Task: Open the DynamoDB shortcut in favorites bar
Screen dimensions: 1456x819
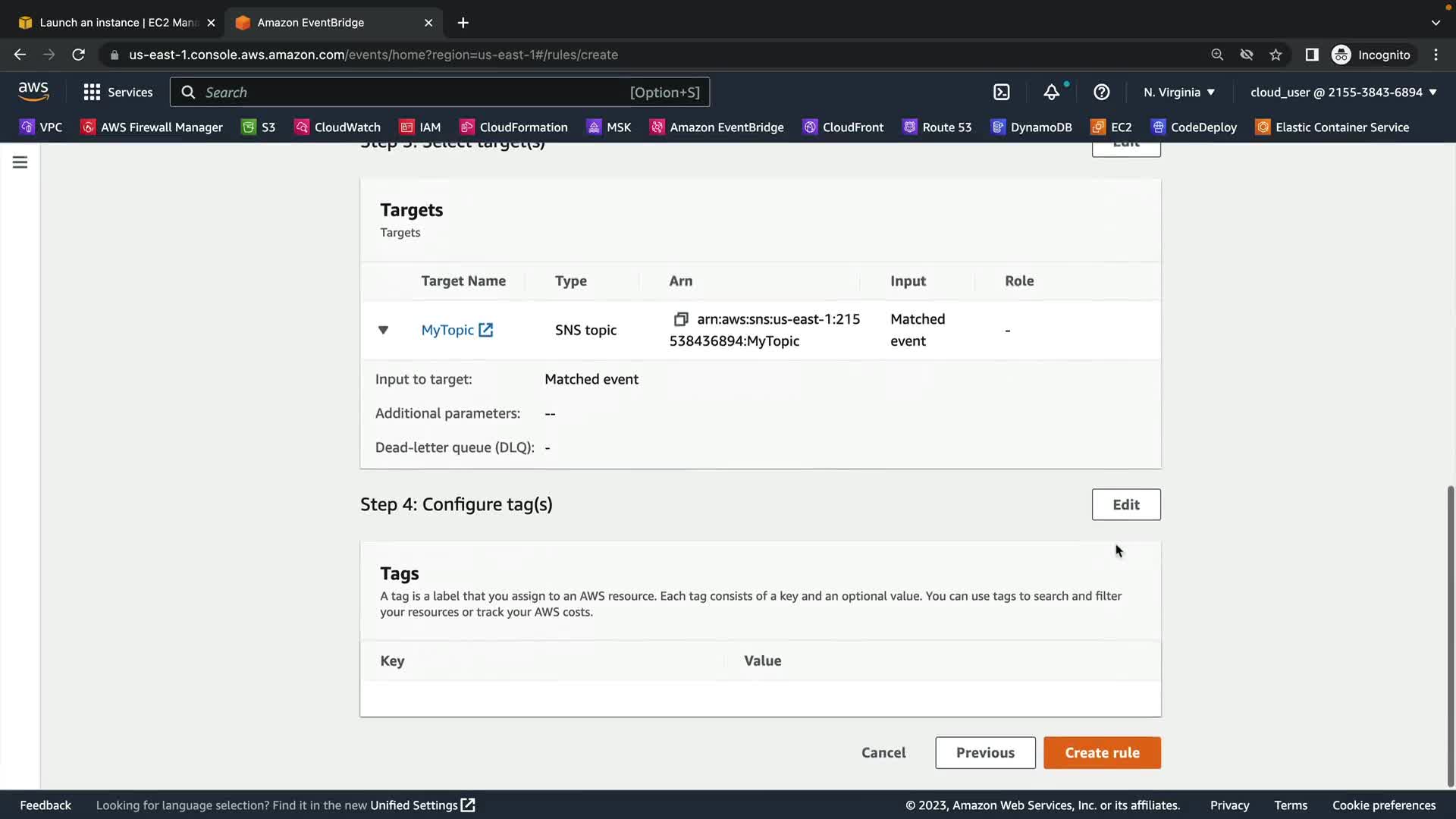Action: (x=1031, y=127)
